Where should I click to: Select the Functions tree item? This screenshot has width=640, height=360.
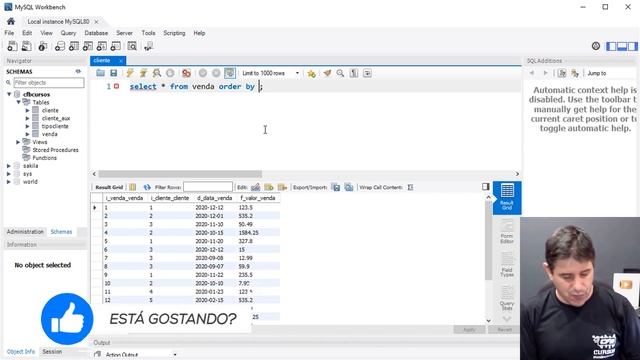44,158
